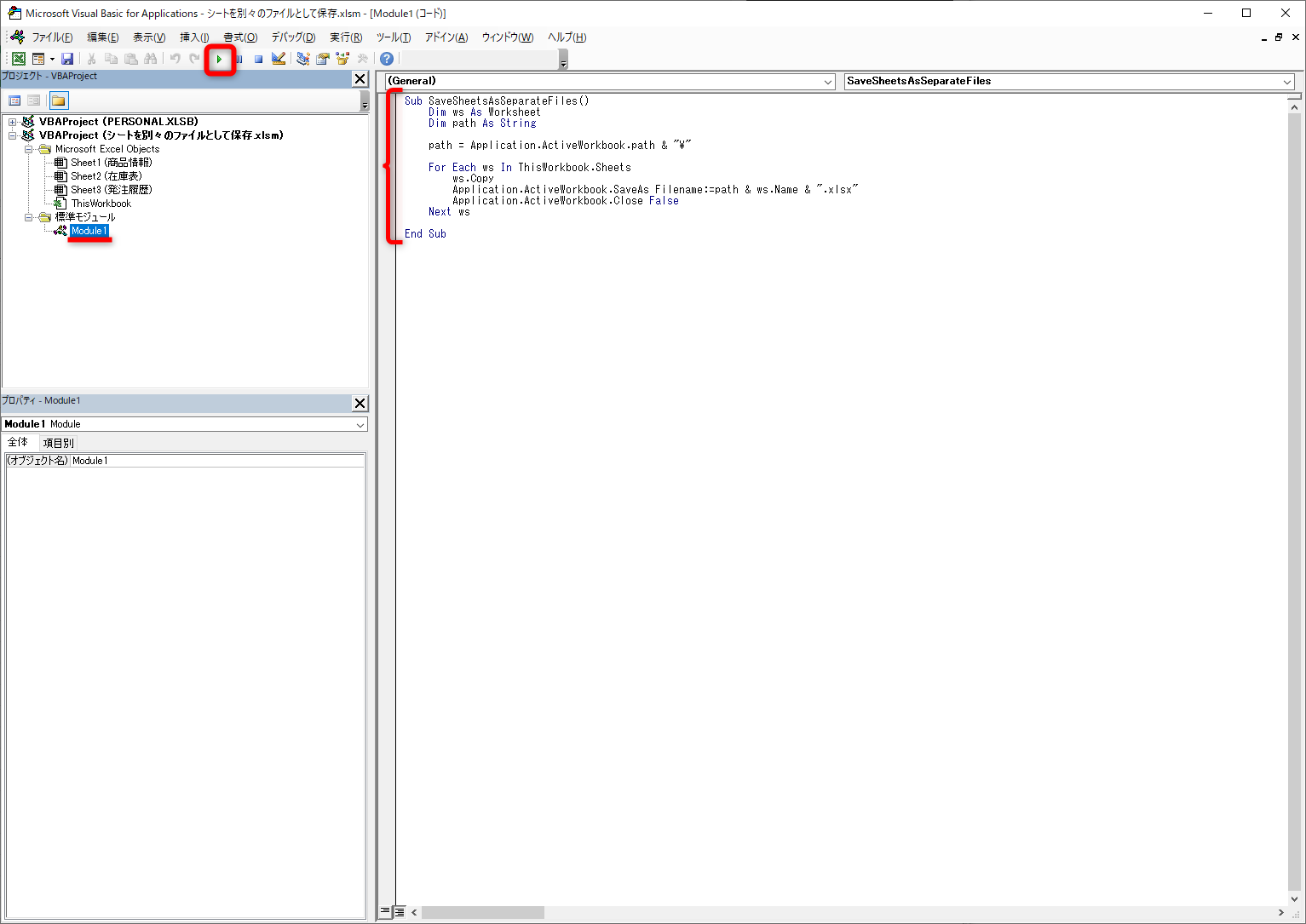Select the VBAProject (PERSONAL.XLSB) project
Image resolution: width=1306 pixels, height=924 pixels.
point(118,122)
